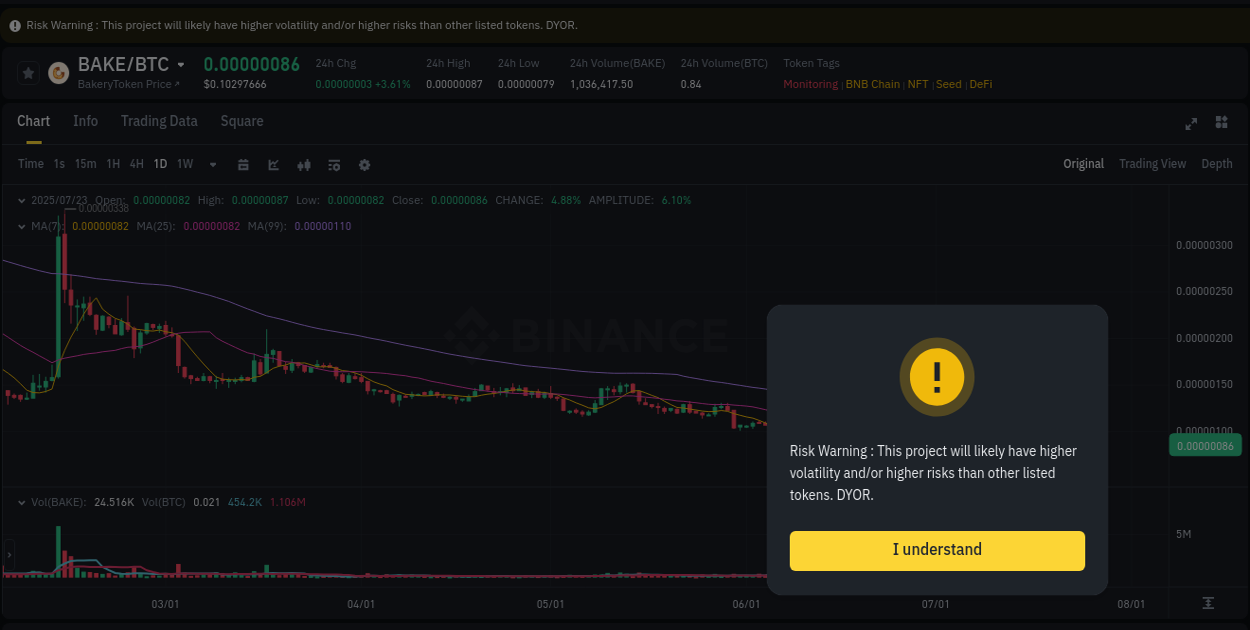Click the BakeryToken coin logo
Image resolution: width=1250 pixels, height=630 pixels.
point(57,73)
